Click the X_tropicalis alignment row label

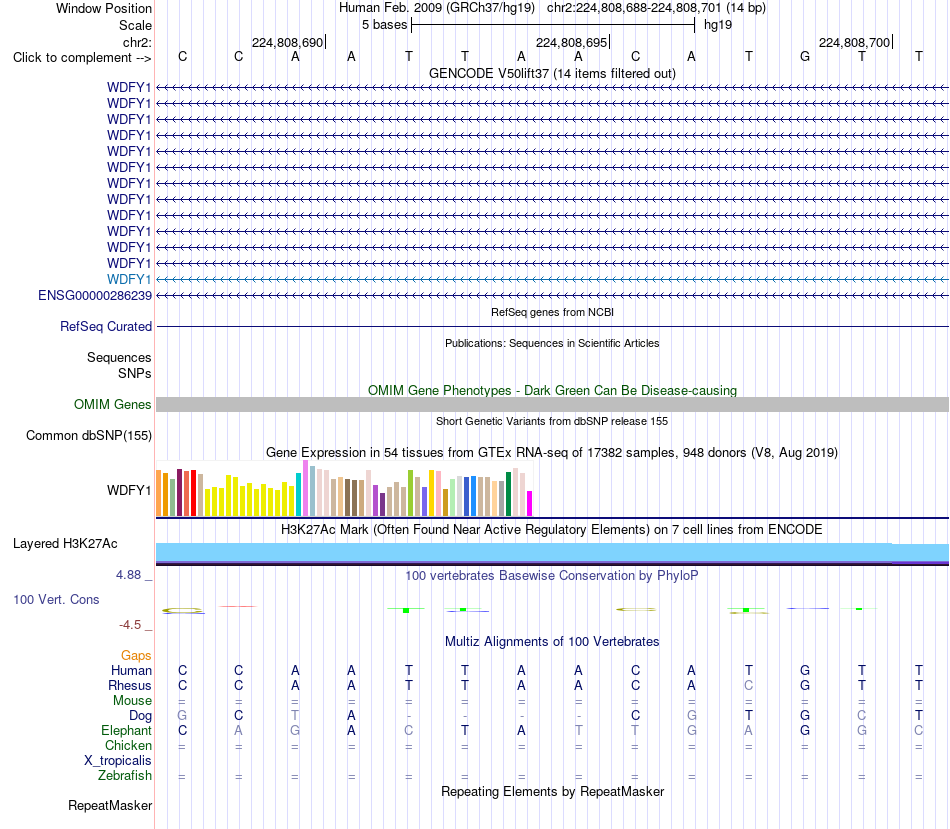[118, 761]
